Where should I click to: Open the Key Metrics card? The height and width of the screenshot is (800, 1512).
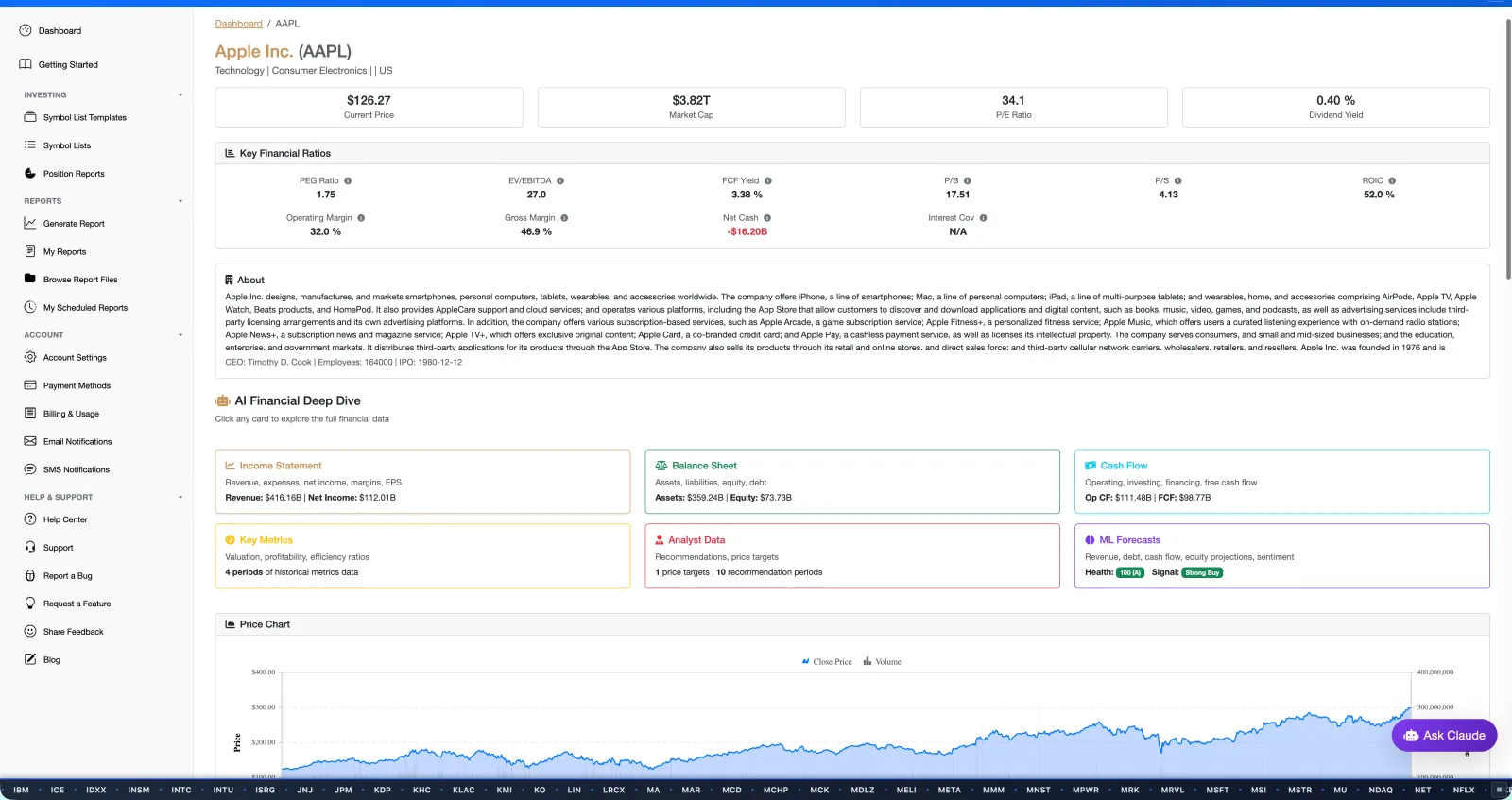[x=422, y=556]
